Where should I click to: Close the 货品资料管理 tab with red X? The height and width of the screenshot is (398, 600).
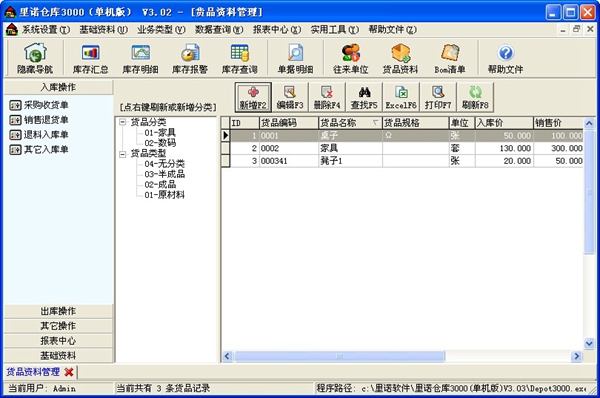[x=69, y=372]
